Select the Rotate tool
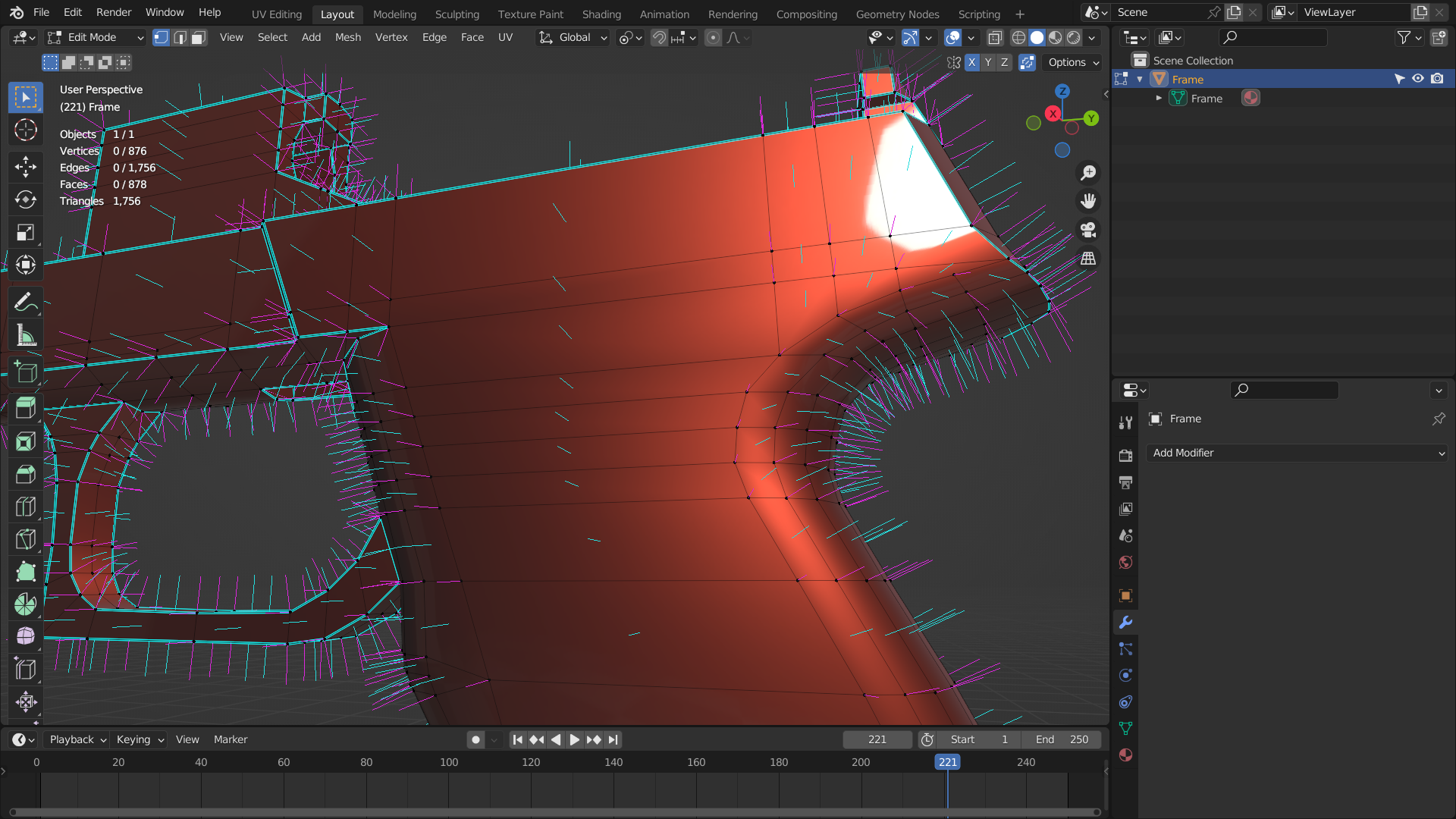This screenshot has height=819, width=1456. (x=26, y=199)
